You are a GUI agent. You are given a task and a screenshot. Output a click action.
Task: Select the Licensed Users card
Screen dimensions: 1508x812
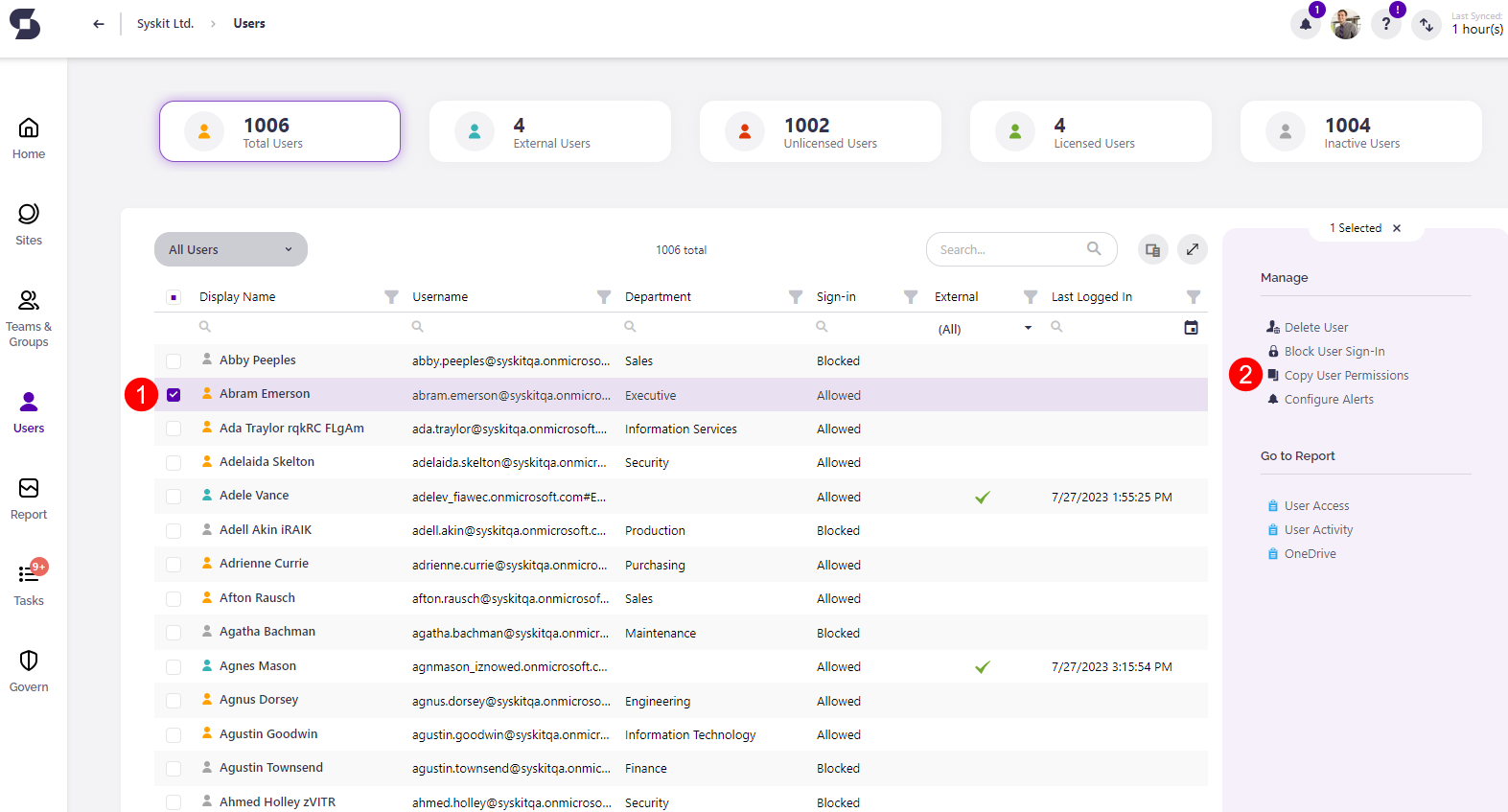(1091, 131)
